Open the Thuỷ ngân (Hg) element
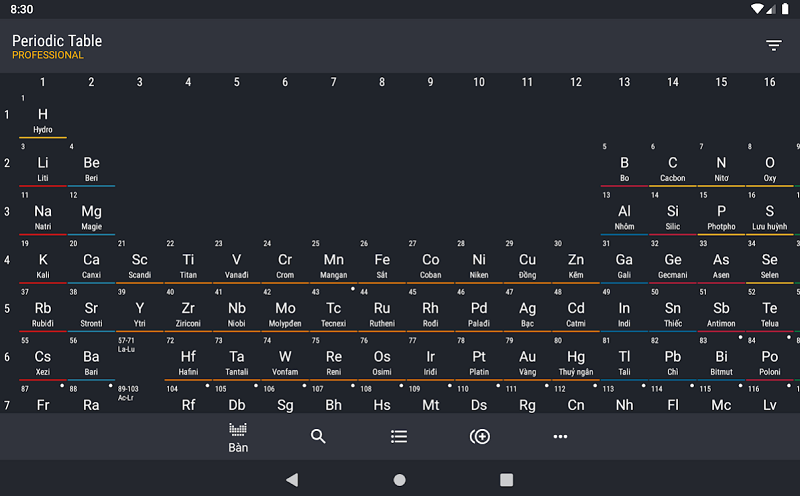The height and width of the screenshot is (496, 800). pos(576,358)
